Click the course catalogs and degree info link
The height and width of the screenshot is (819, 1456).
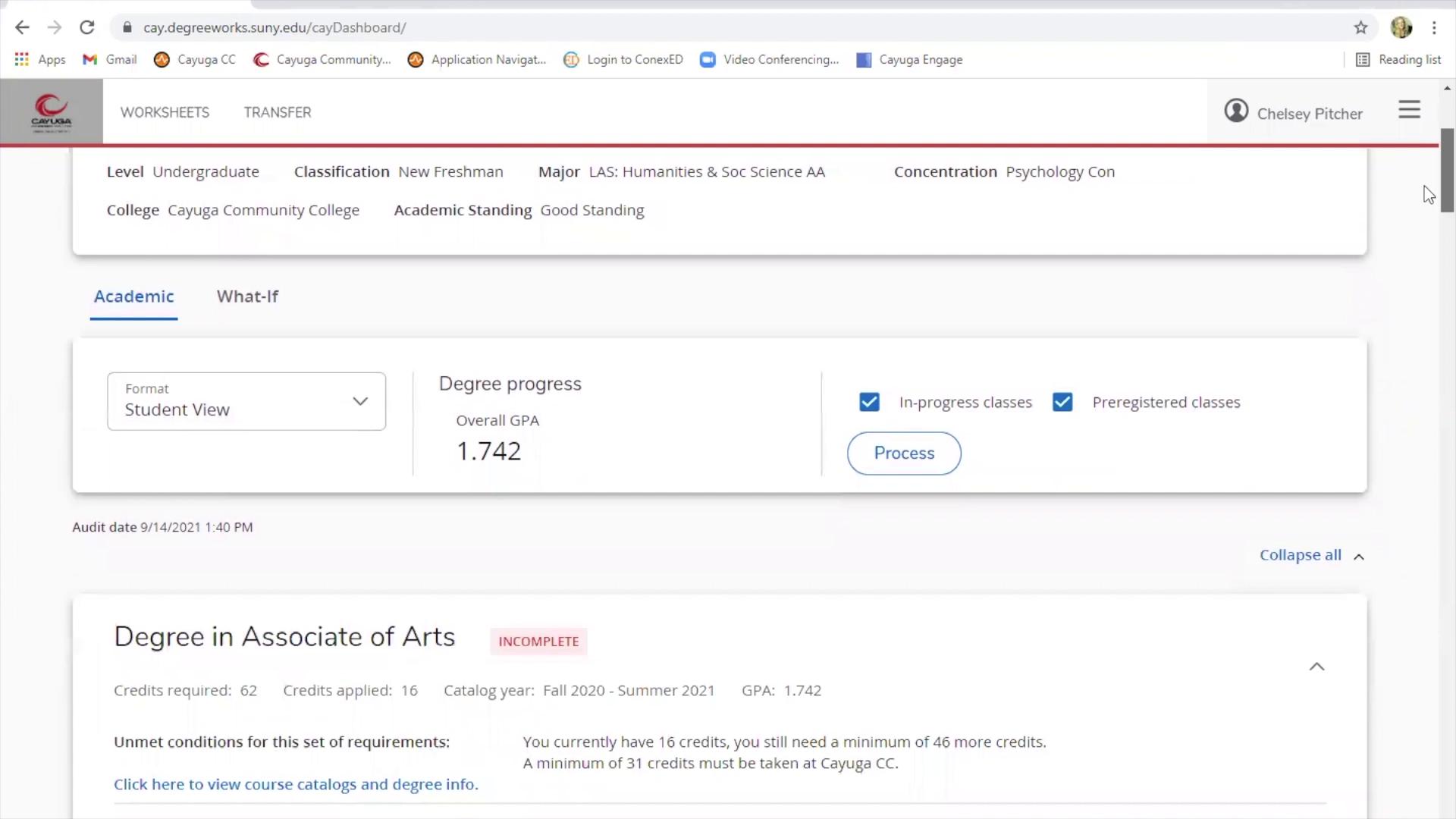click(296, 784)
